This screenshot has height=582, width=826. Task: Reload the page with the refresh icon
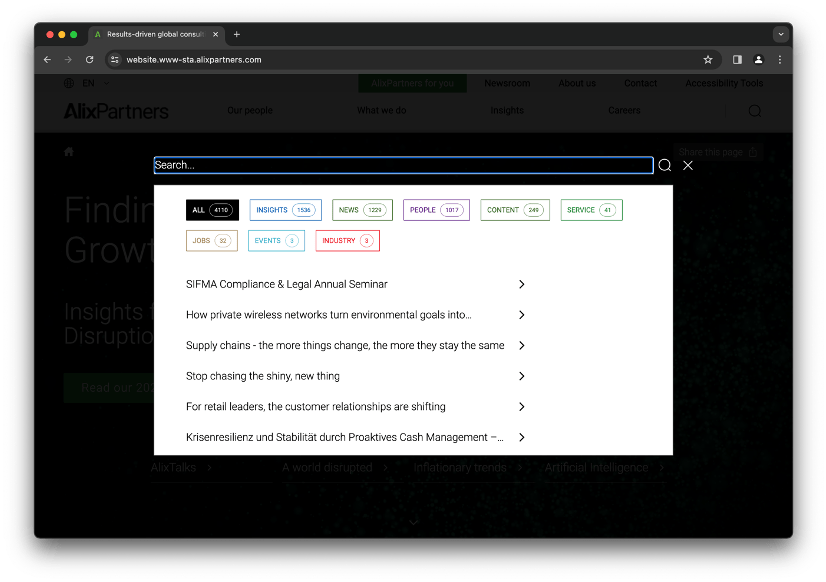(x=90, y=60)
